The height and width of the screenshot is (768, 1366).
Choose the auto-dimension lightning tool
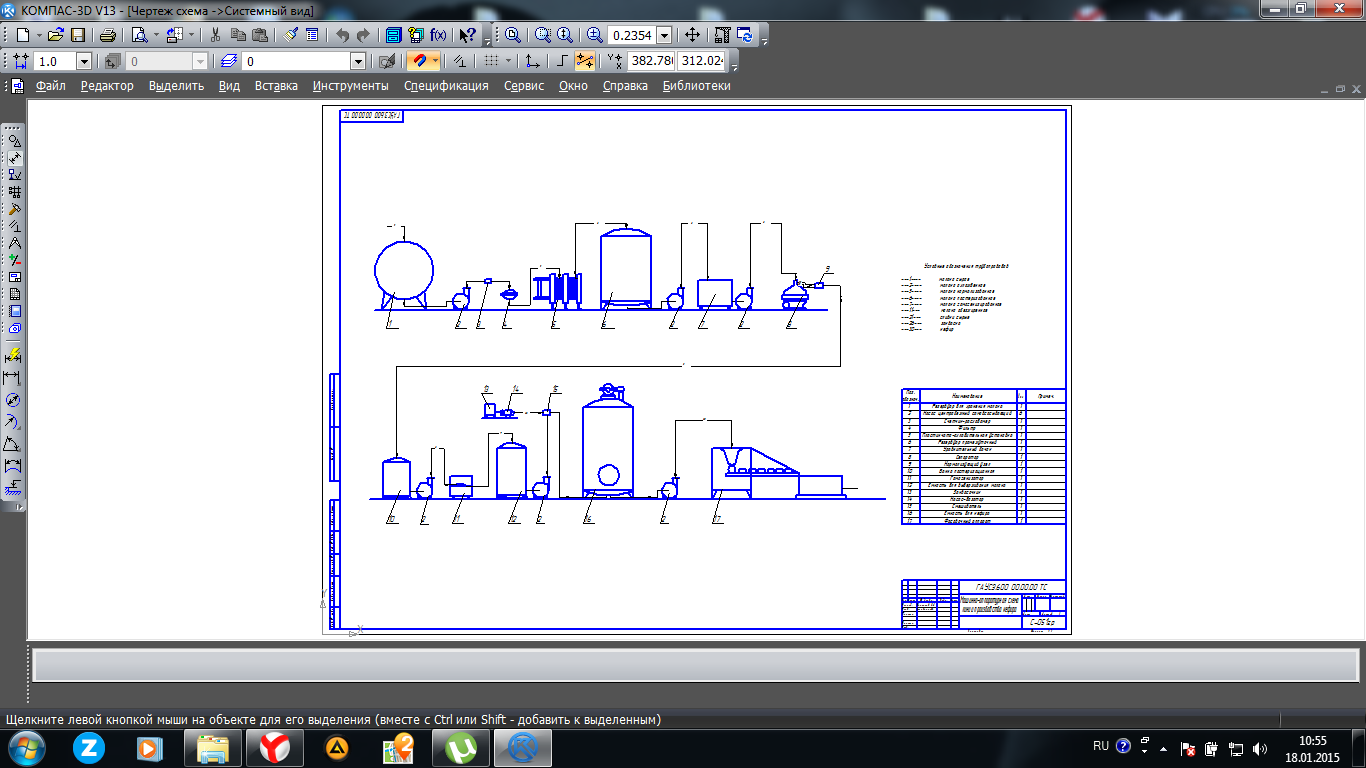point(13,356)
